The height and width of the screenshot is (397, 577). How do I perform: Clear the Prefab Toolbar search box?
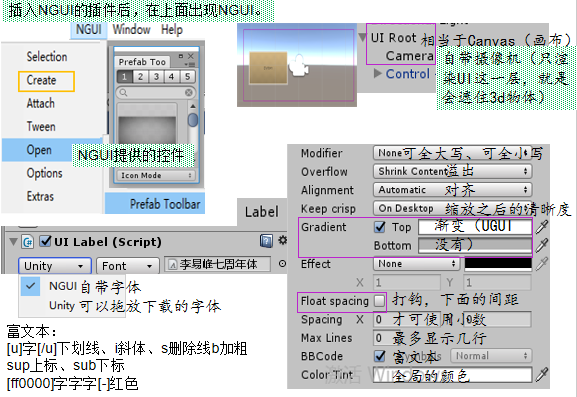point(189,92)
